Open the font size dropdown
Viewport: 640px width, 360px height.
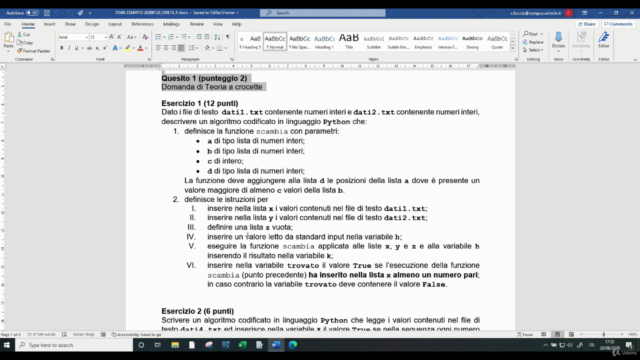[x=105, y=37]
